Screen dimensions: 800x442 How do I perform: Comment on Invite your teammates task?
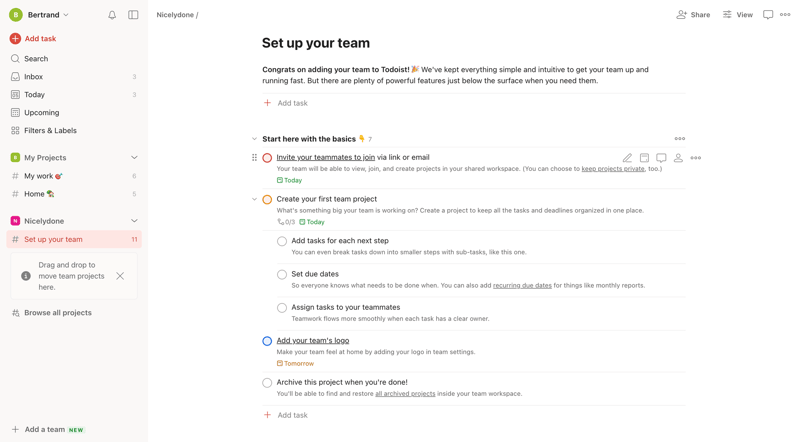(x=661, y=158)
